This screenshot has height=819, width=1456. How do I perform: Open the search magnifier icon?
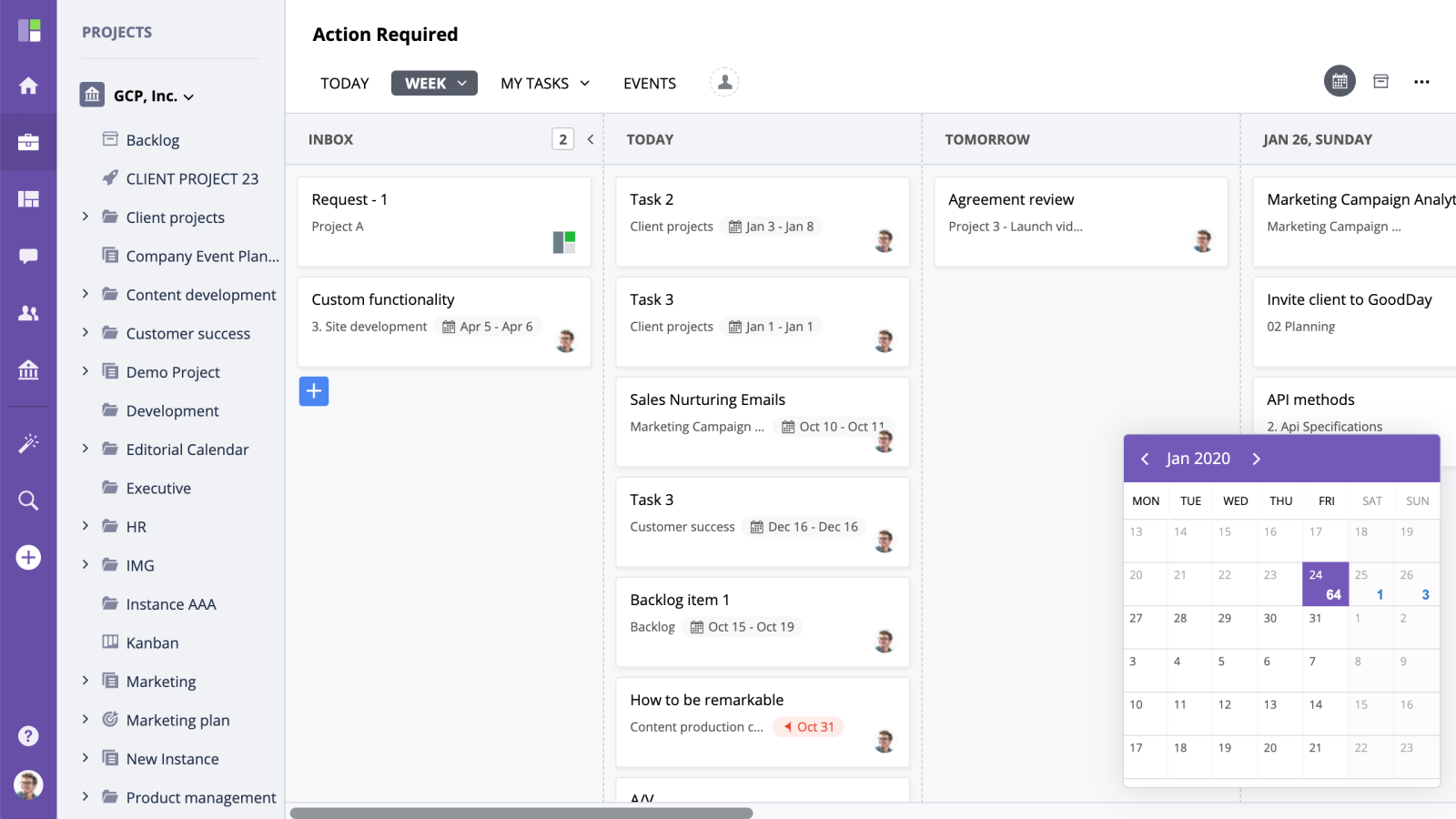click(28, 500)
